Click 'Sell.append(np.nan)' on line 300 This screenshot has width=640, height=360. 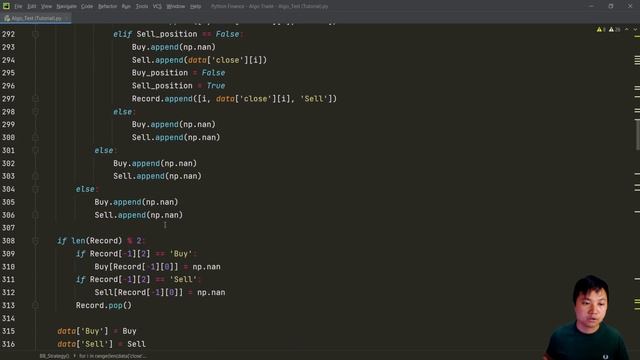(176, 138)
